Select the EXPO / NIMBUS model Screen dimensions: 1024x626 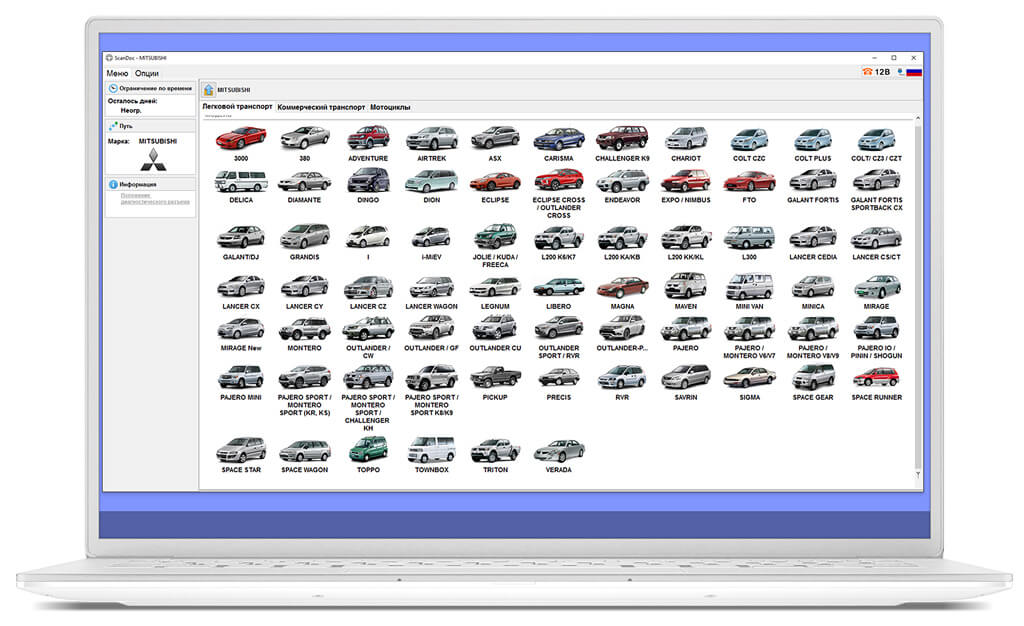[x=686, y=181]
